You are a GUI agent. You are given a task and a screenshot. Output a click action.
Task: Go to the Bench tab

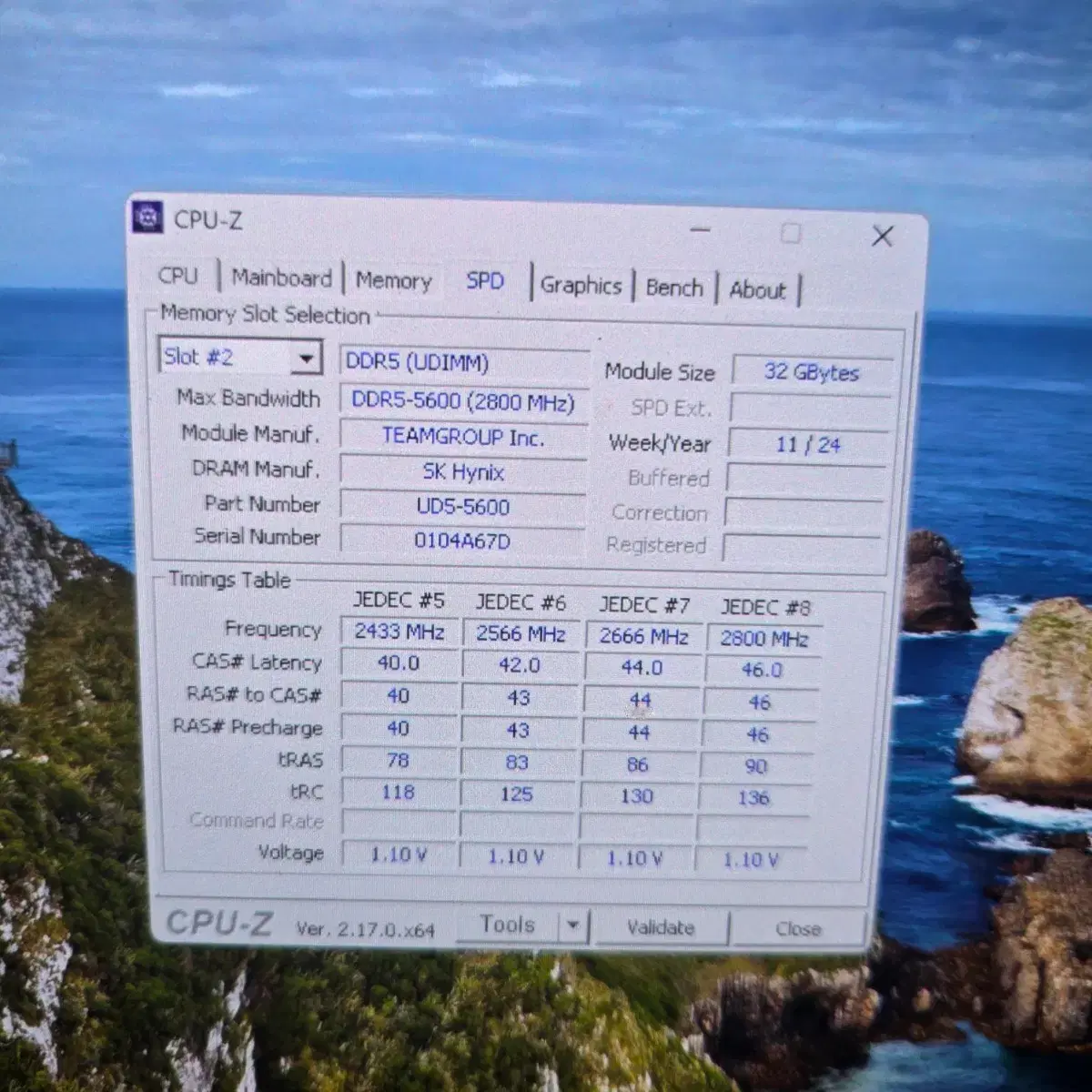coord(674,288)
